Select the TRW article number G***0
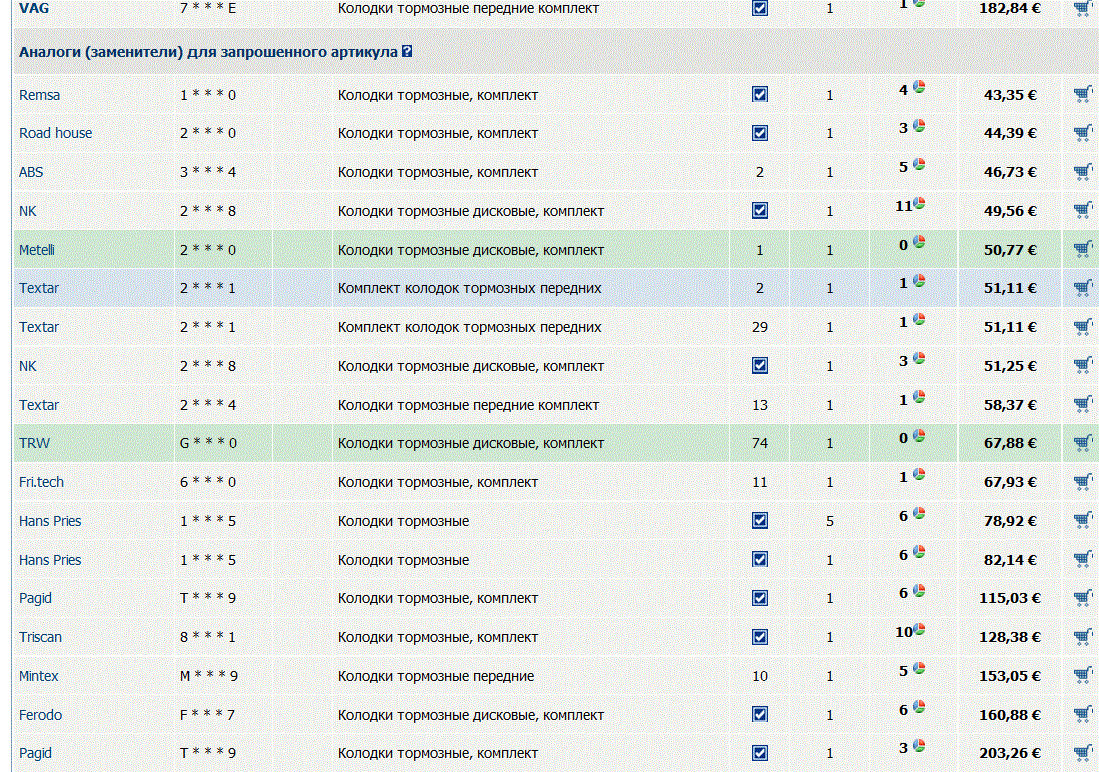Screen dimensions: 1099x772 (x=208, y=443)
